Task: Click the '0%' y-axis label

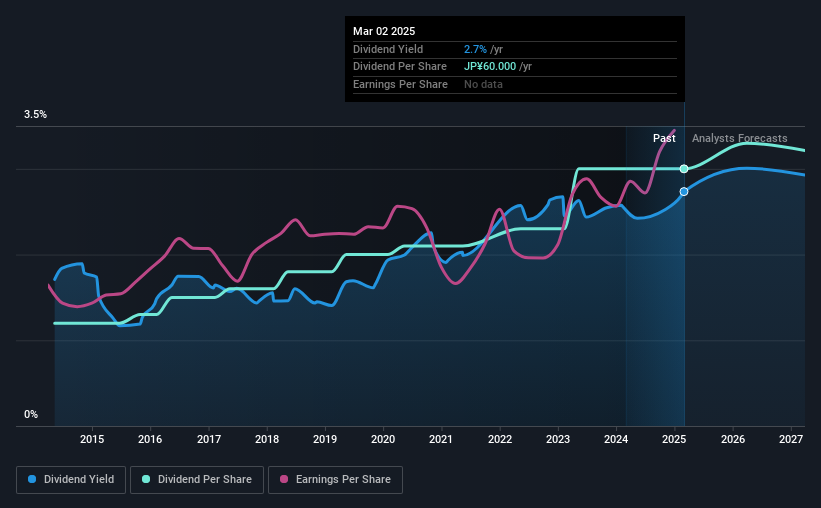Action: [31, 414]
